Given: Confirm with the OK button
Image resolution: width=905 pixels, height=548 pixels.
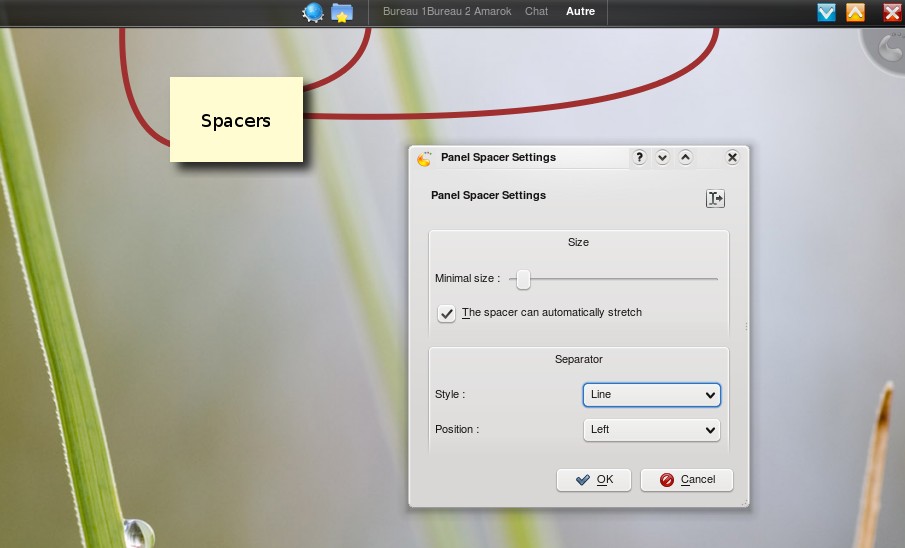Looking at the screenshot, I should [x=594, y=480].
